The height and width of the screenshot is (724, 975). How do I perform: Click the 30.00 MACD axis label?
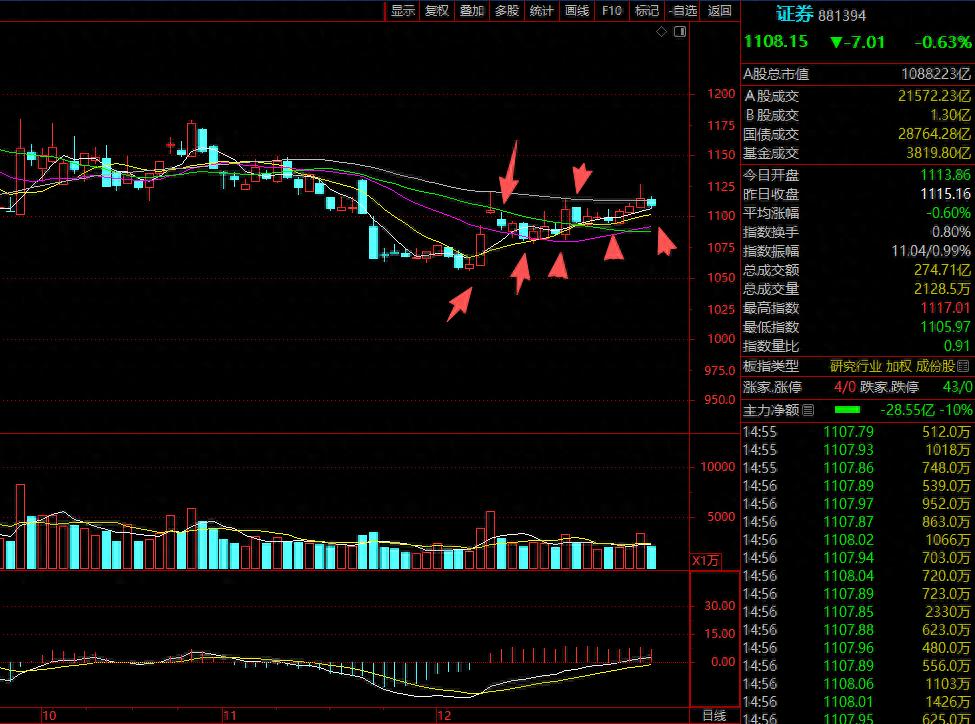(719, 606)
